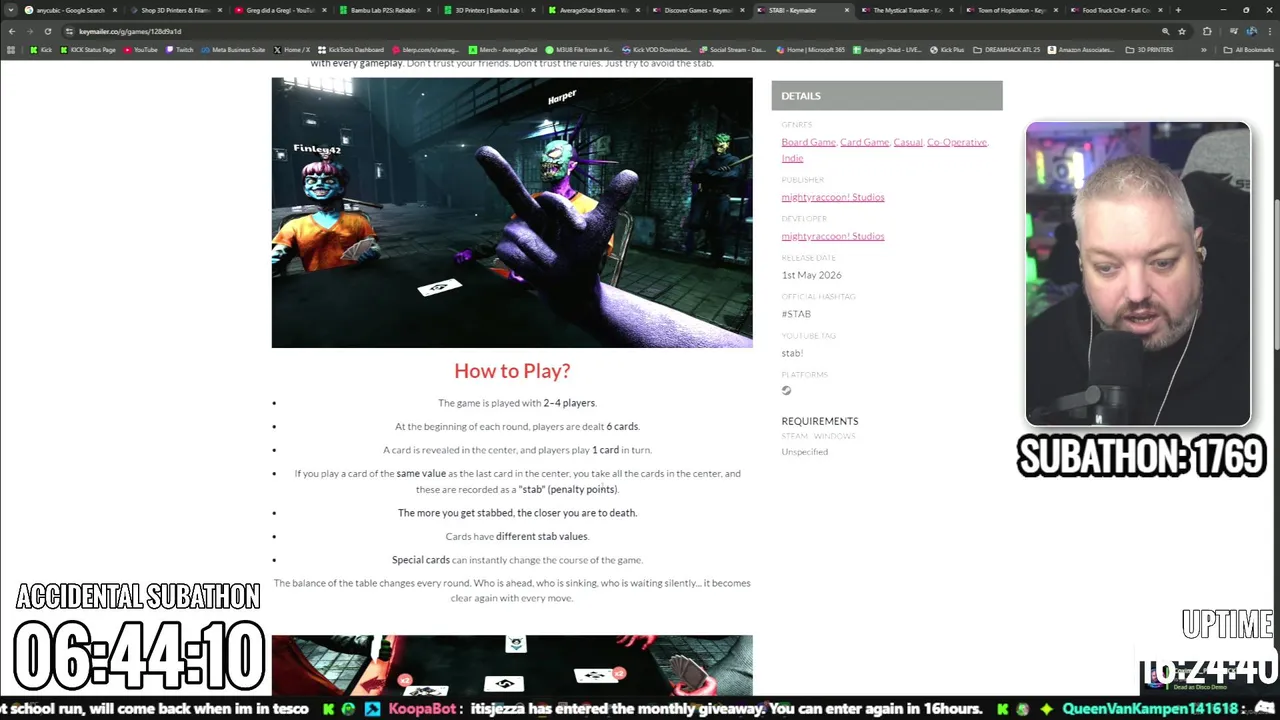The width and height of the screenshot is (1280, 720).
Task: Open the M3U8 File bookmark
Action: [x=580, y=49]
